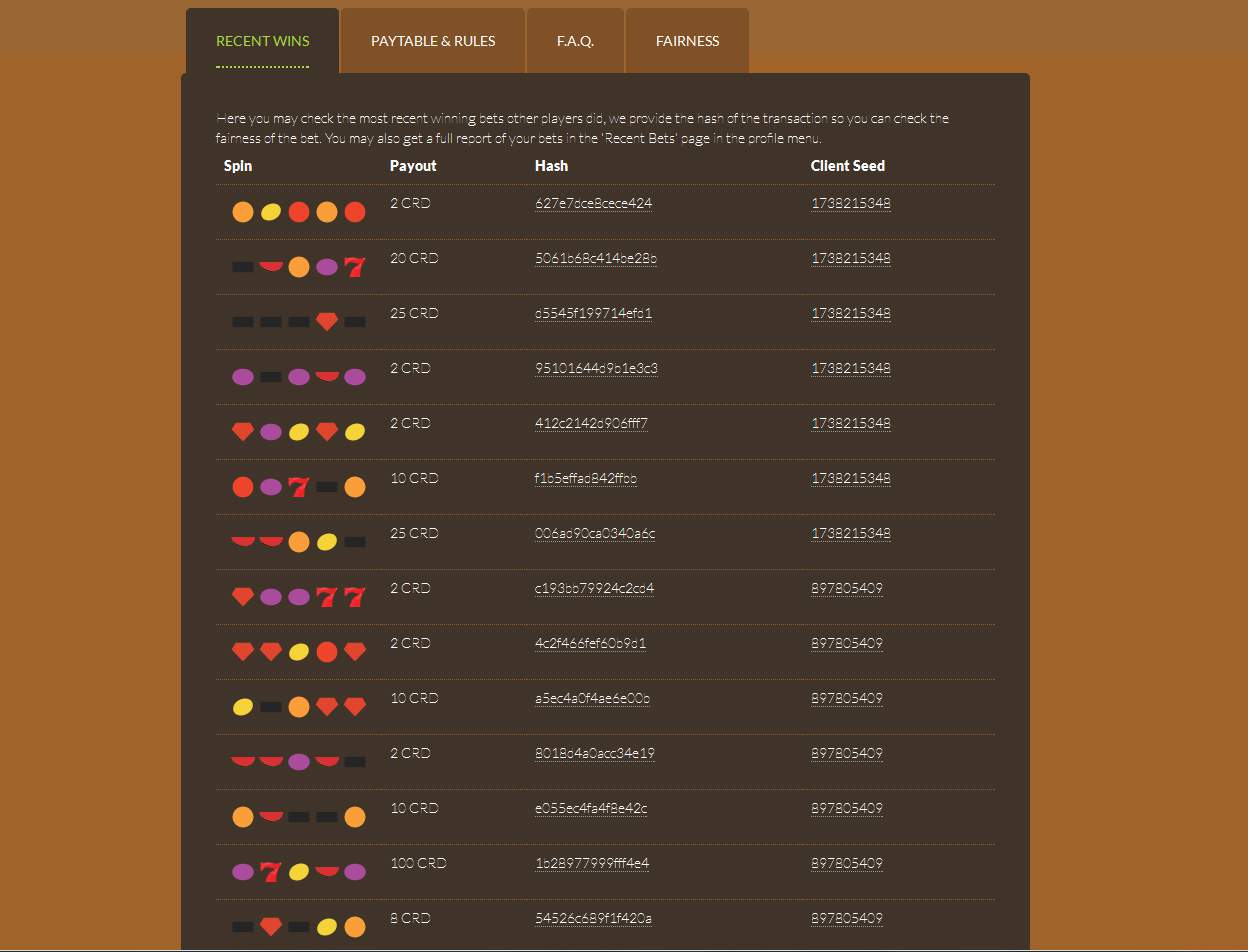The image size is (1248, 952).
Task: Click the red diamond in the c193bb79924c2cd4 row
Action: point(242,597)
